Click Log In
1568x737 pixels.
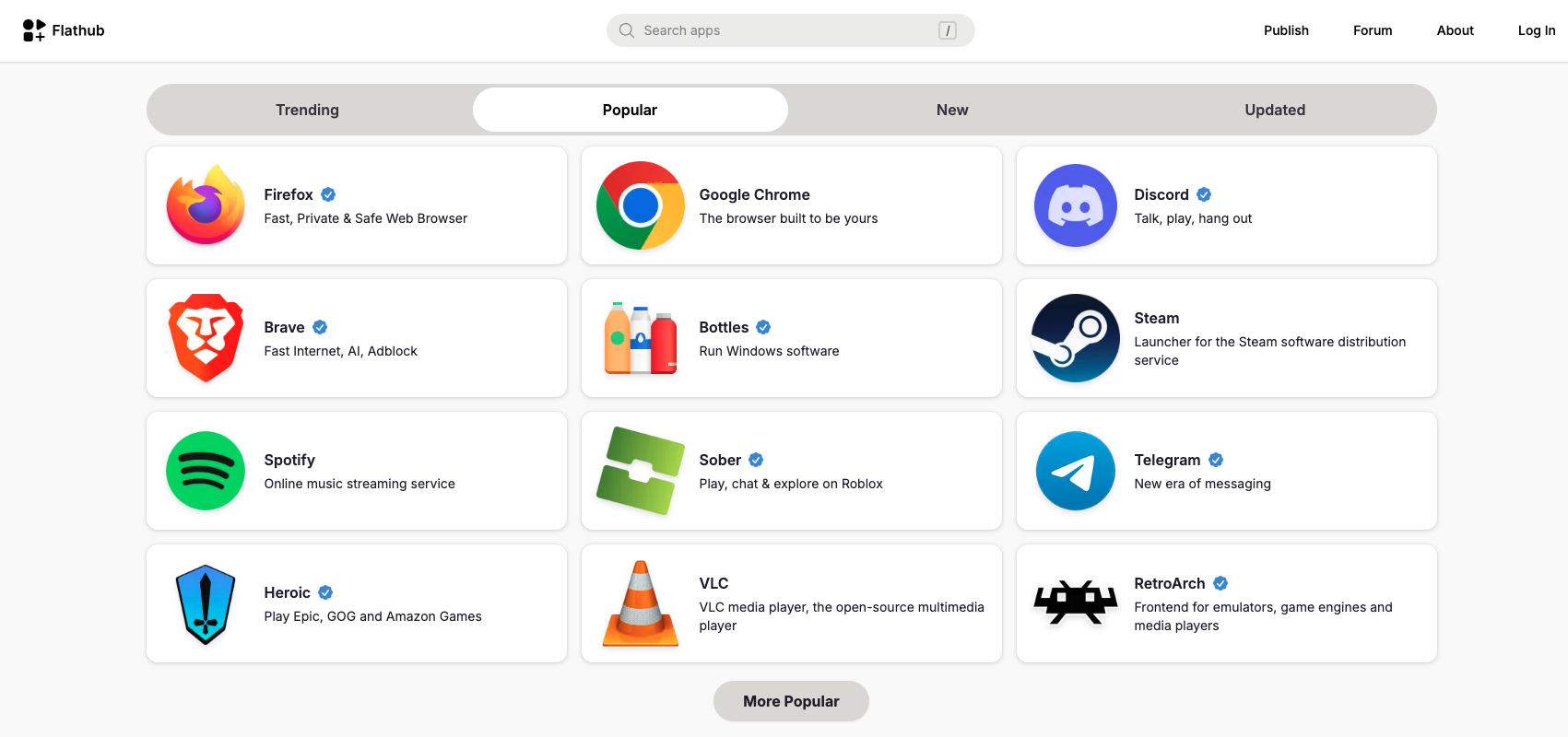click(x=1537, y=30)
